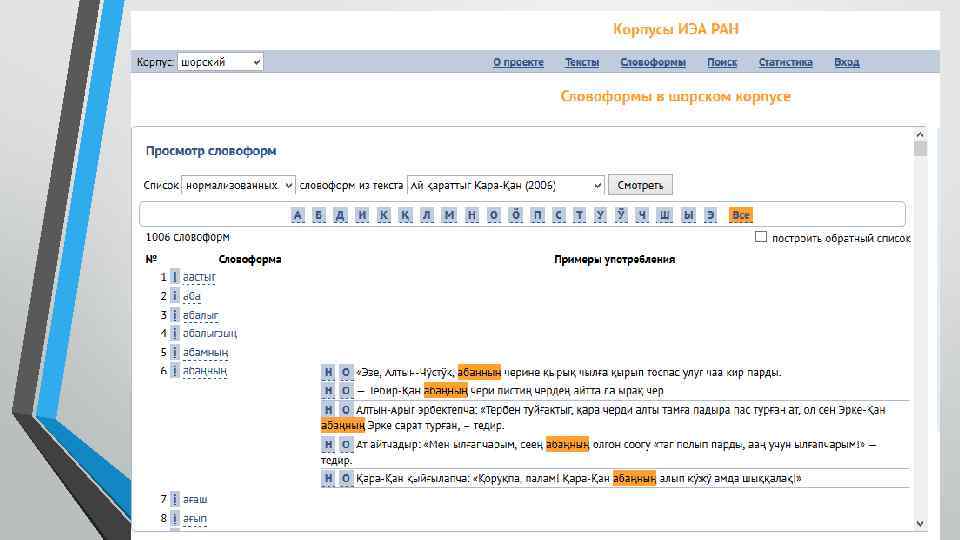960x540 pixels.
Task: Filter word forms by letter Д
Action: (x=340, y=215)
